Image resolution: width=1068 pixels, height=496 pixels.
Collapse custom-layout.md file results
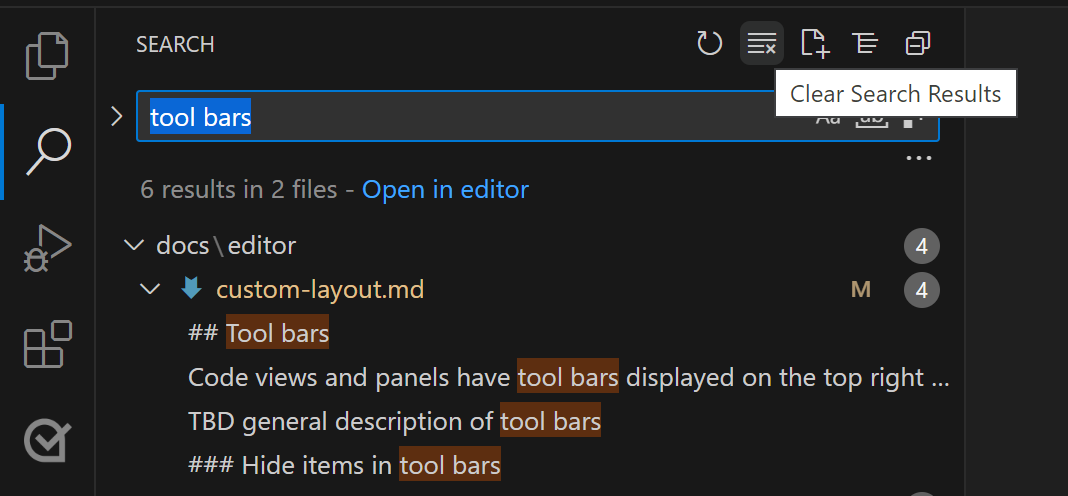coord(150,290)
